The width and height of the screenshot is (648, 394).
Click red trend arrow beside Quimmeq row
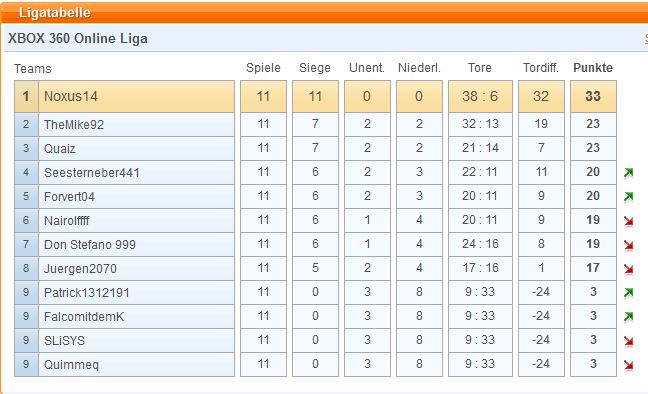[629, 365]
